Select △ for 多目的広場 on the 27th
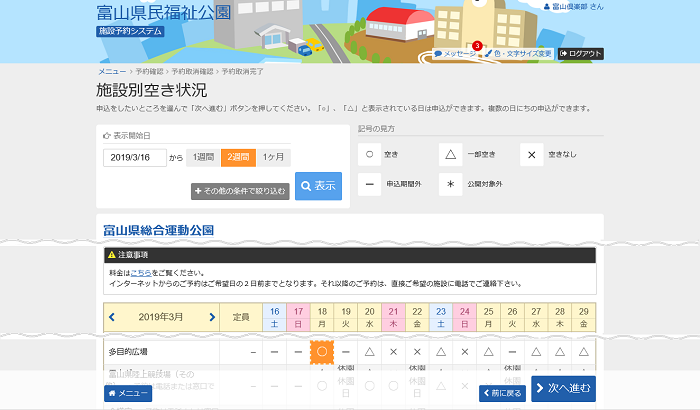 click(536, 352)
